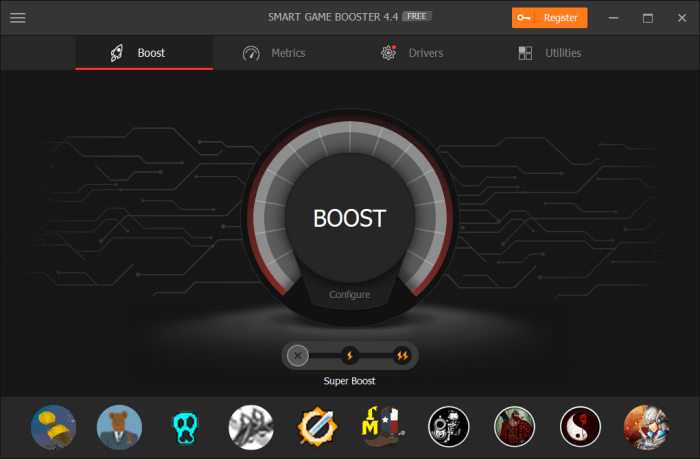Set boost slider to off X position
This screenshot has width=700, height=459.
298,356
